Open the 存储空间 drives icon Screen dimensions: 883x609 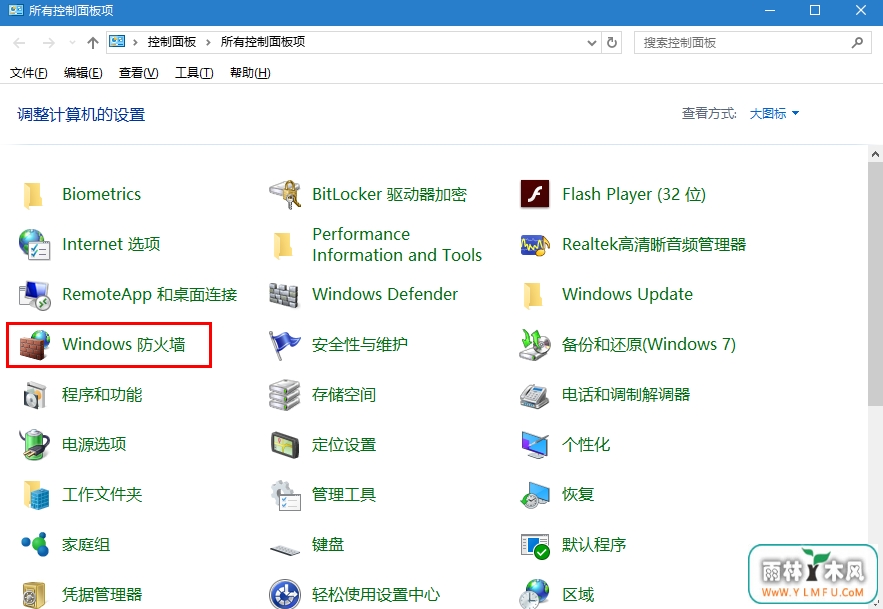point(284,395)
